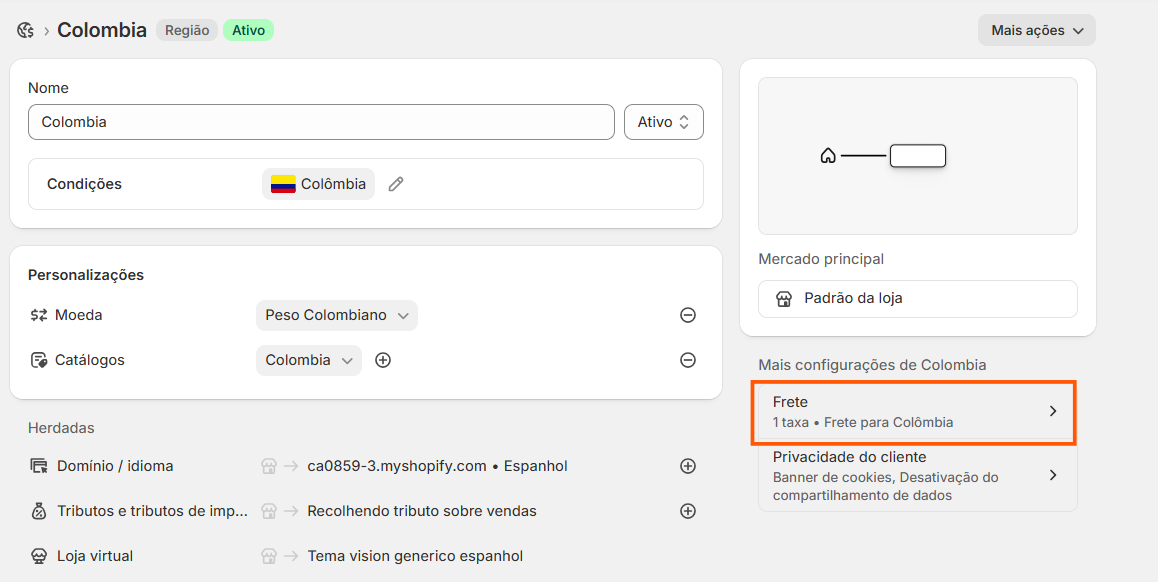The width and height of the screenshot is (1158, 582).
Task: Open the Peso Colombiano currency dropdown
Action: click(337, 315)
